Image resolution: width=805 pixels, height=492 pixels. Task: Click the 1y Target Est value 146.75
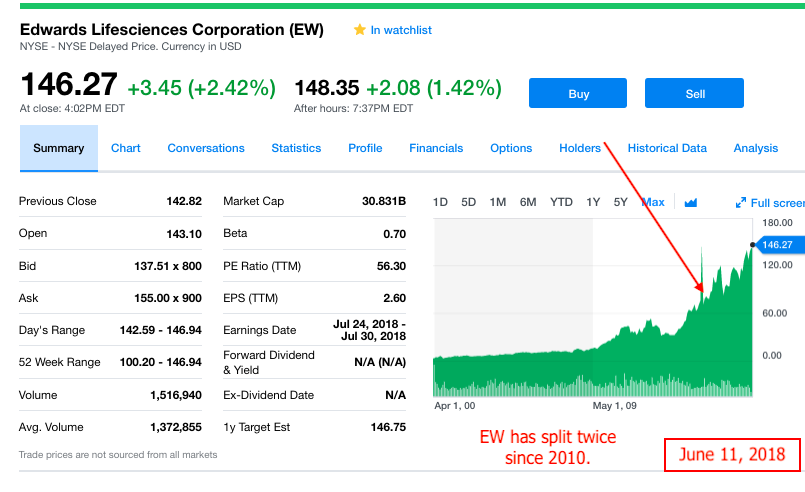tap(388, 427)
